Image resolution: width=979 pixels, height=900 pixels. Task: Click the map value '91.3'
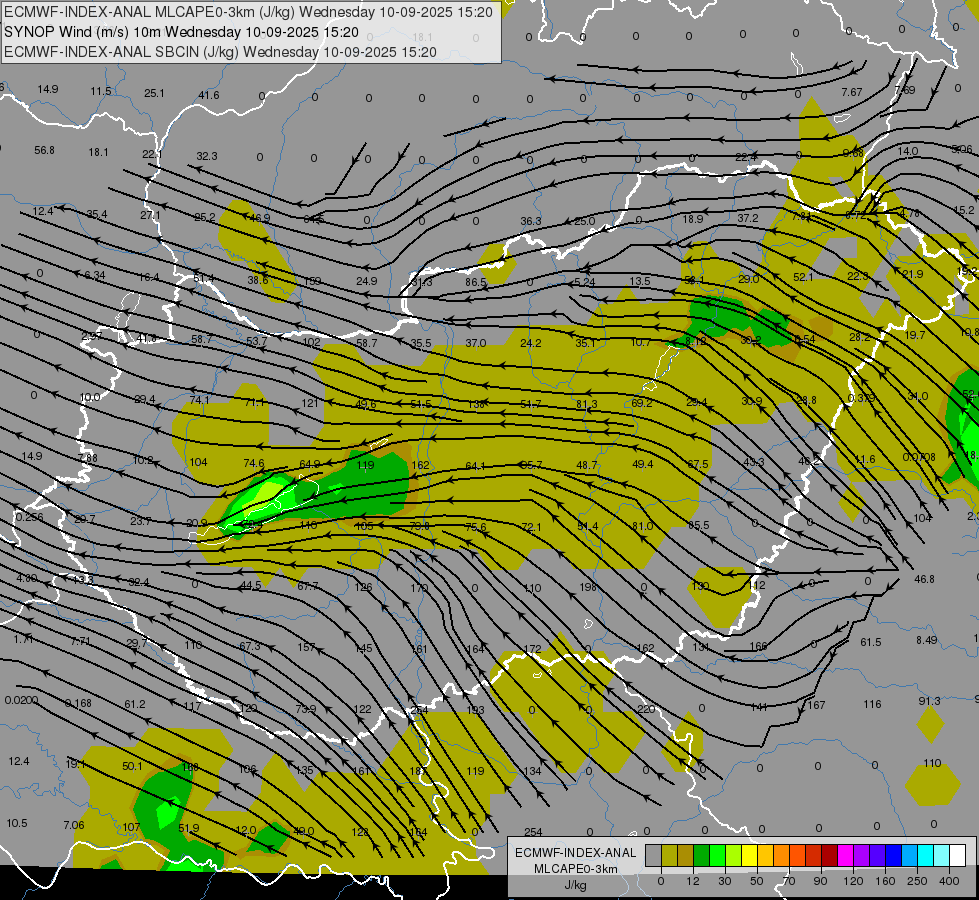pos(929,701)
